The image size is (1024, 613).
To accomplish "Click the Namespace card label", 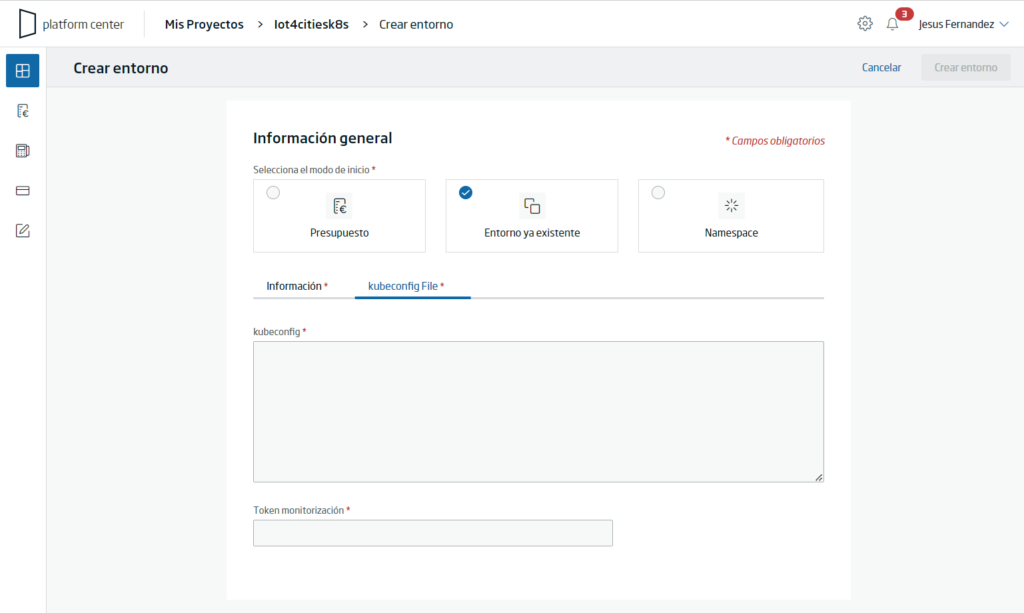I will click(731, 233).
